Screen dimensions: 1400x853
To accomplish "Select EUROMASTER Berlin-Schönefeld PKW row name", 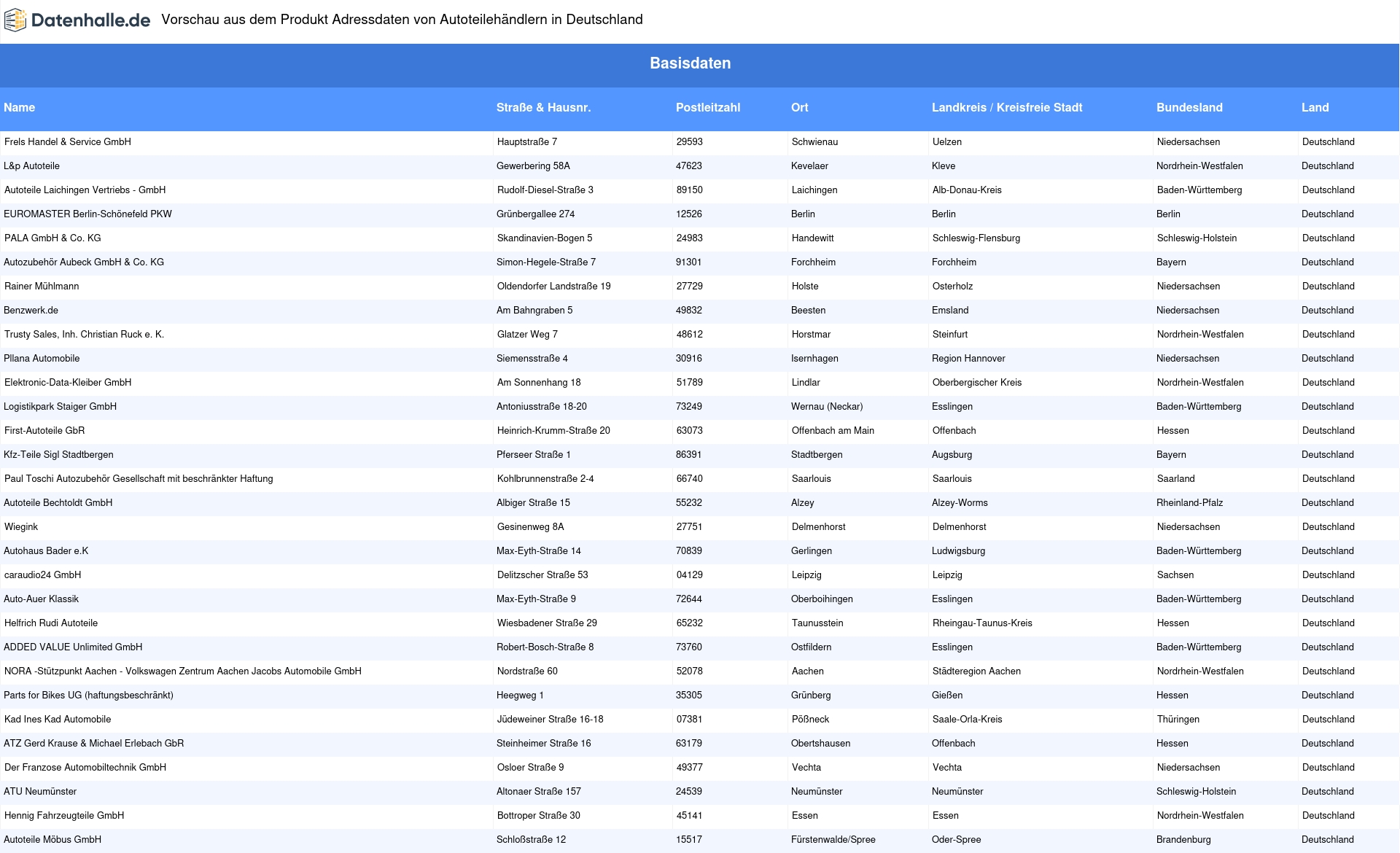I will coord(88,214).
